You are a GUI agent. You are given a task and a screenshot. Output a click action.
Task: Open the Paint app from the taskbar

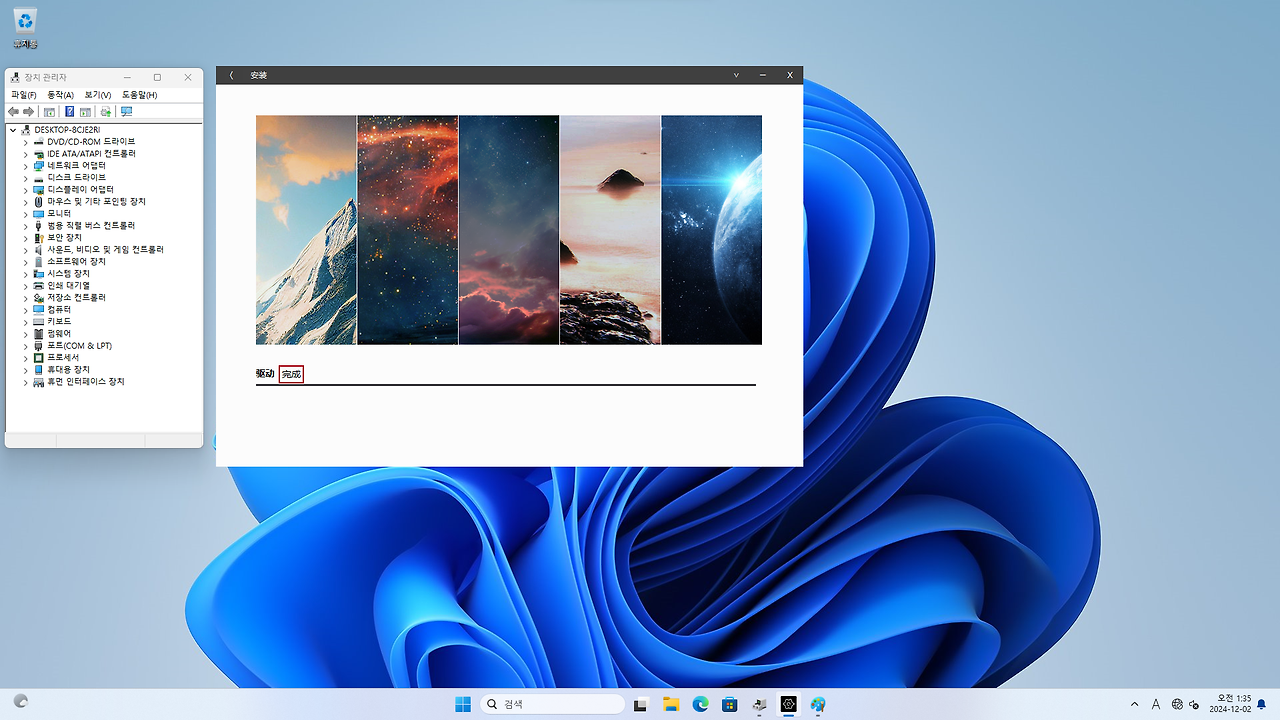tap(818, 704)
